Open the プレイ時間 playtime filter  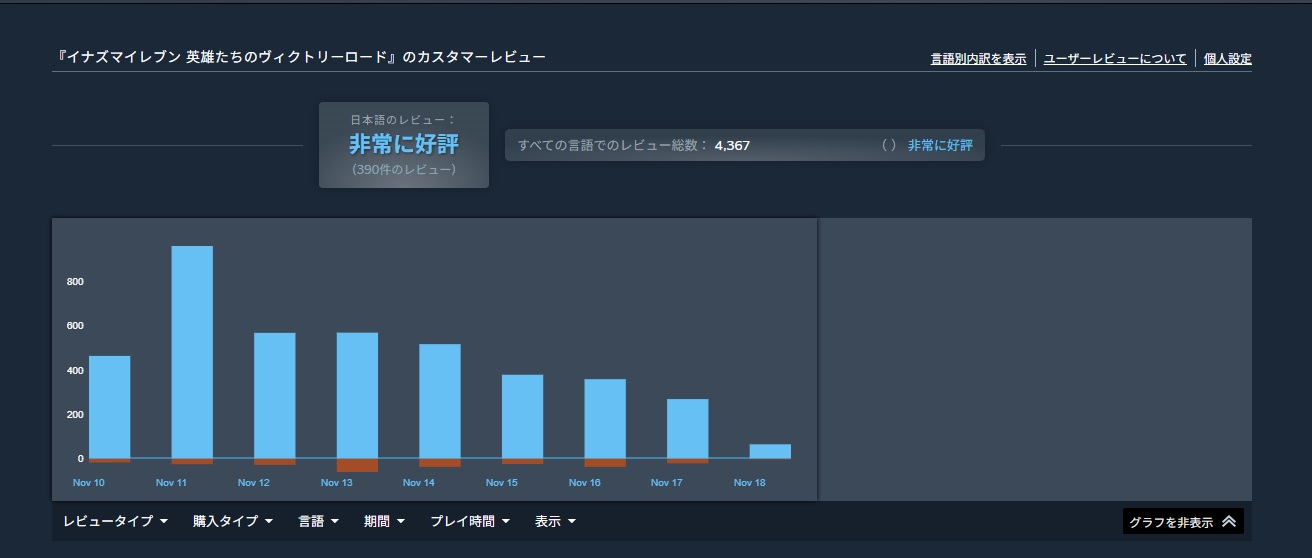pyautogui.click(x=470, y=521)
